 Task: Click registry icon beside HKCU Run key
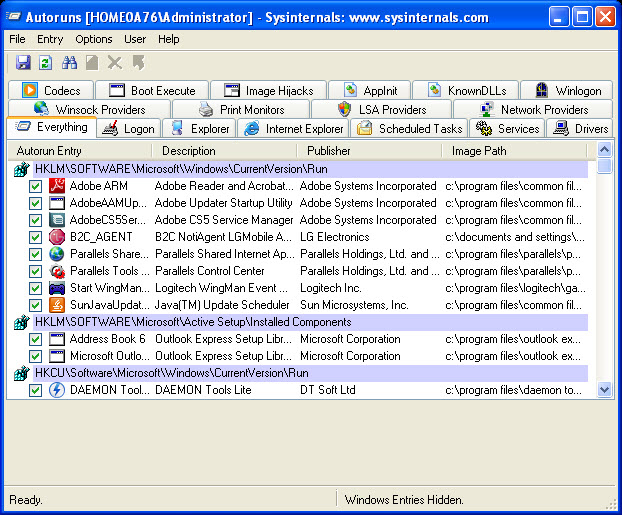22,373
